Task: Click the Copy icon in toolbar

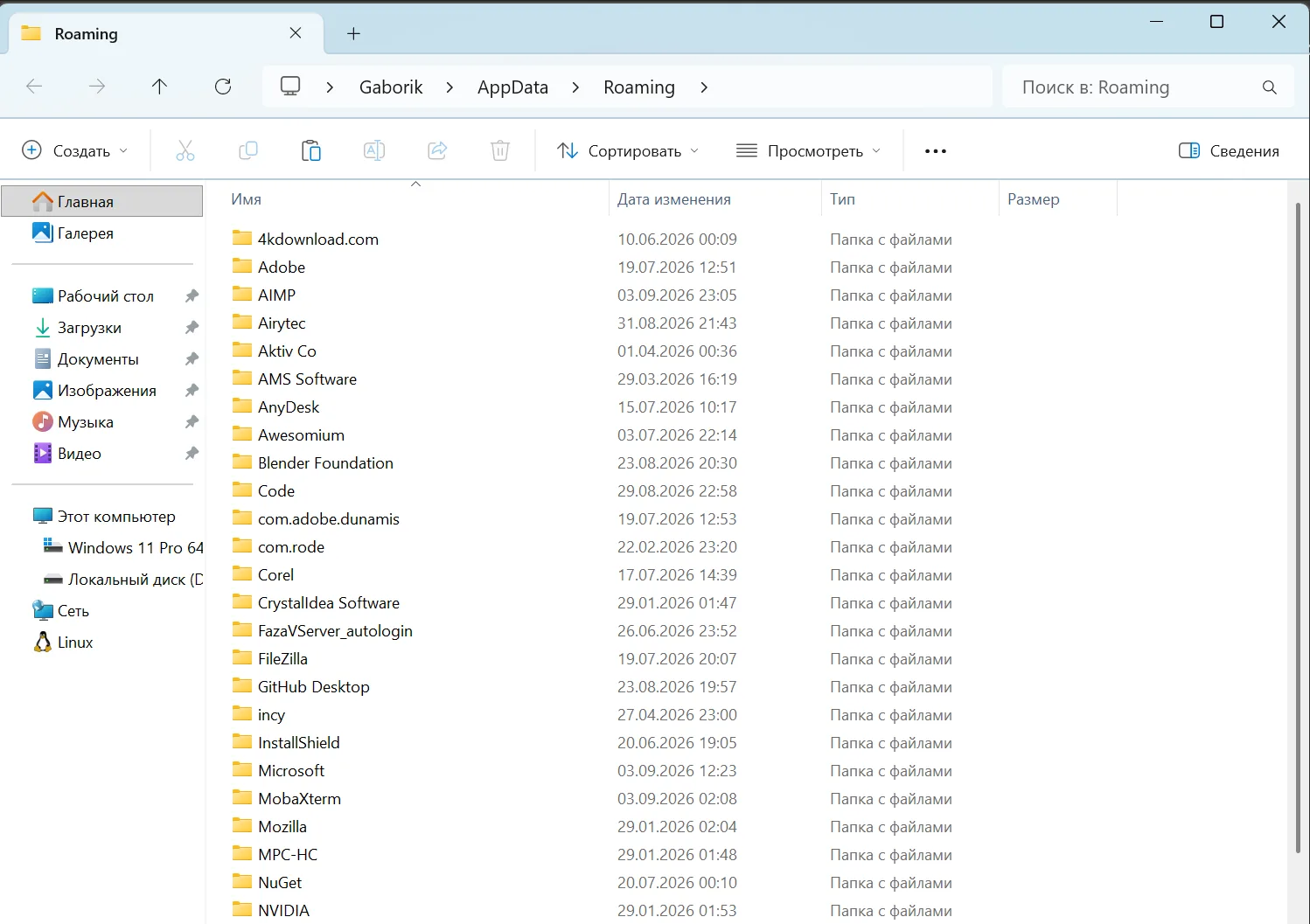Action: coord(248,150)
